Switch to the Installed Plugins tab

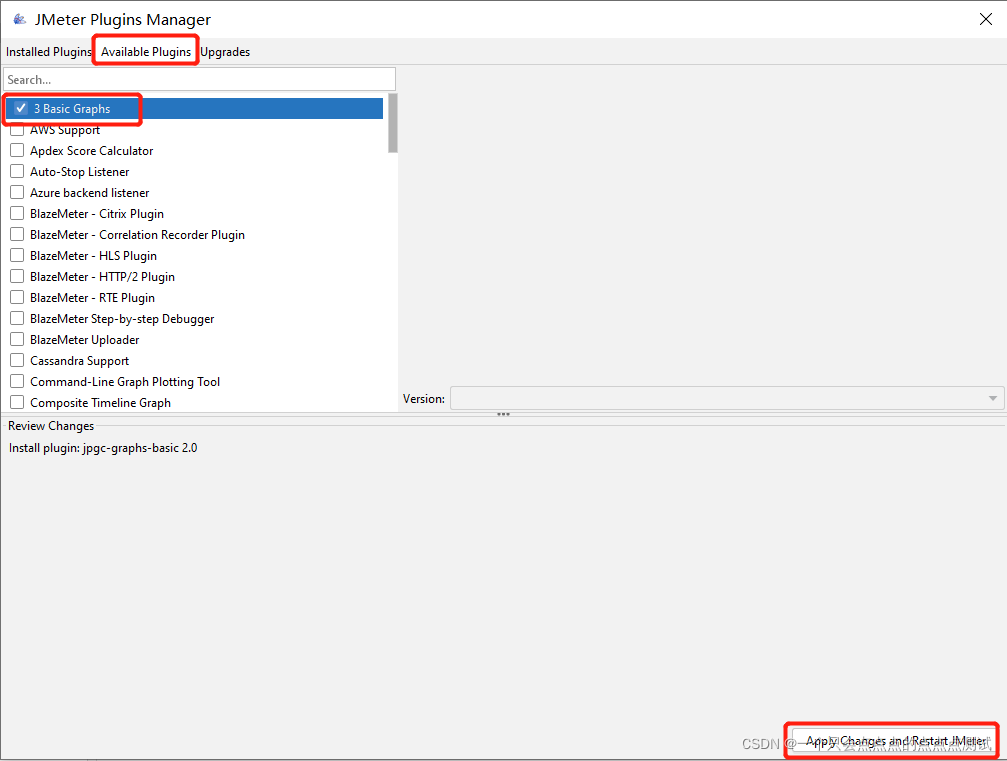49,52
